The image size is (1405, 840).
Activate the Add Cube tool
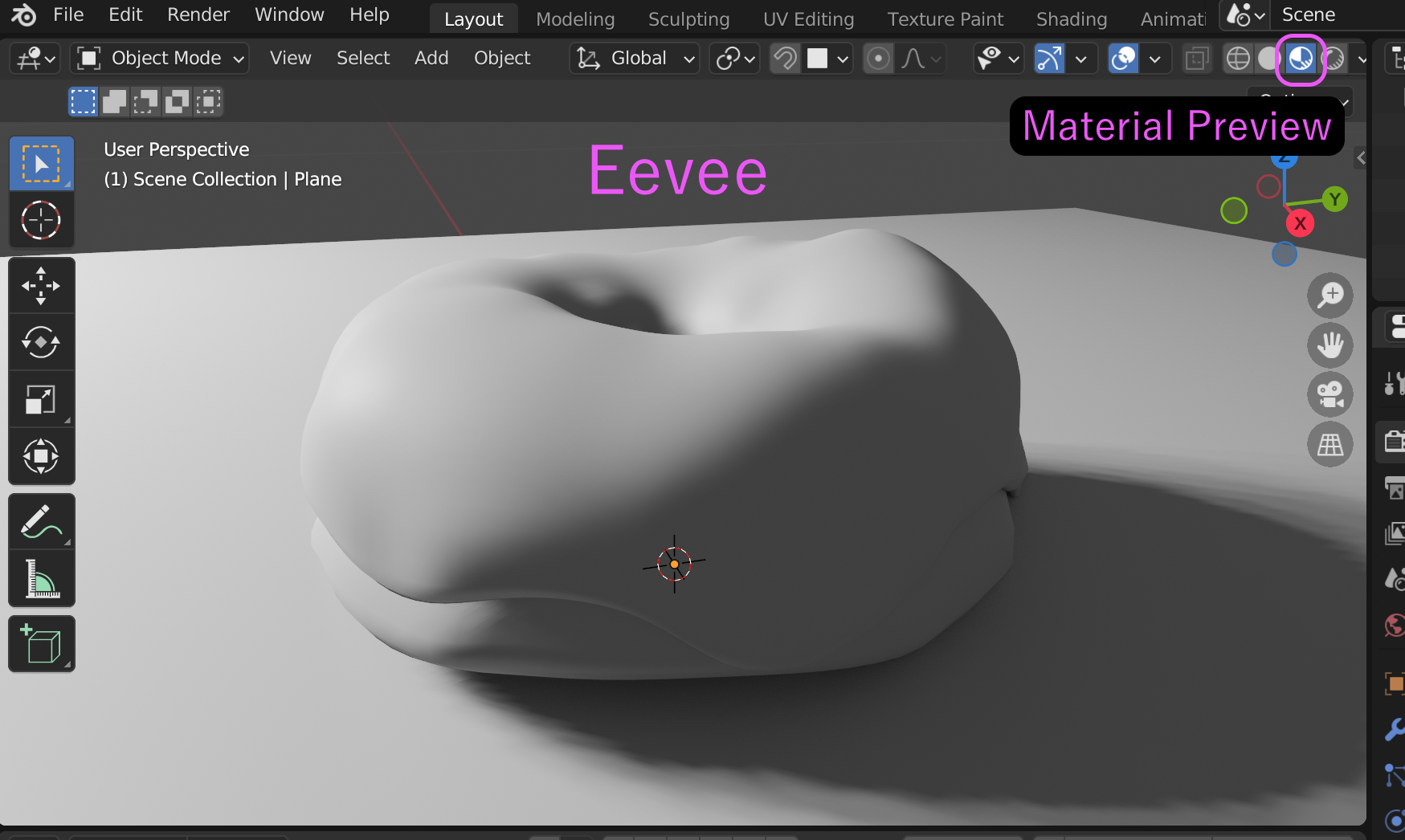point(41,644)
